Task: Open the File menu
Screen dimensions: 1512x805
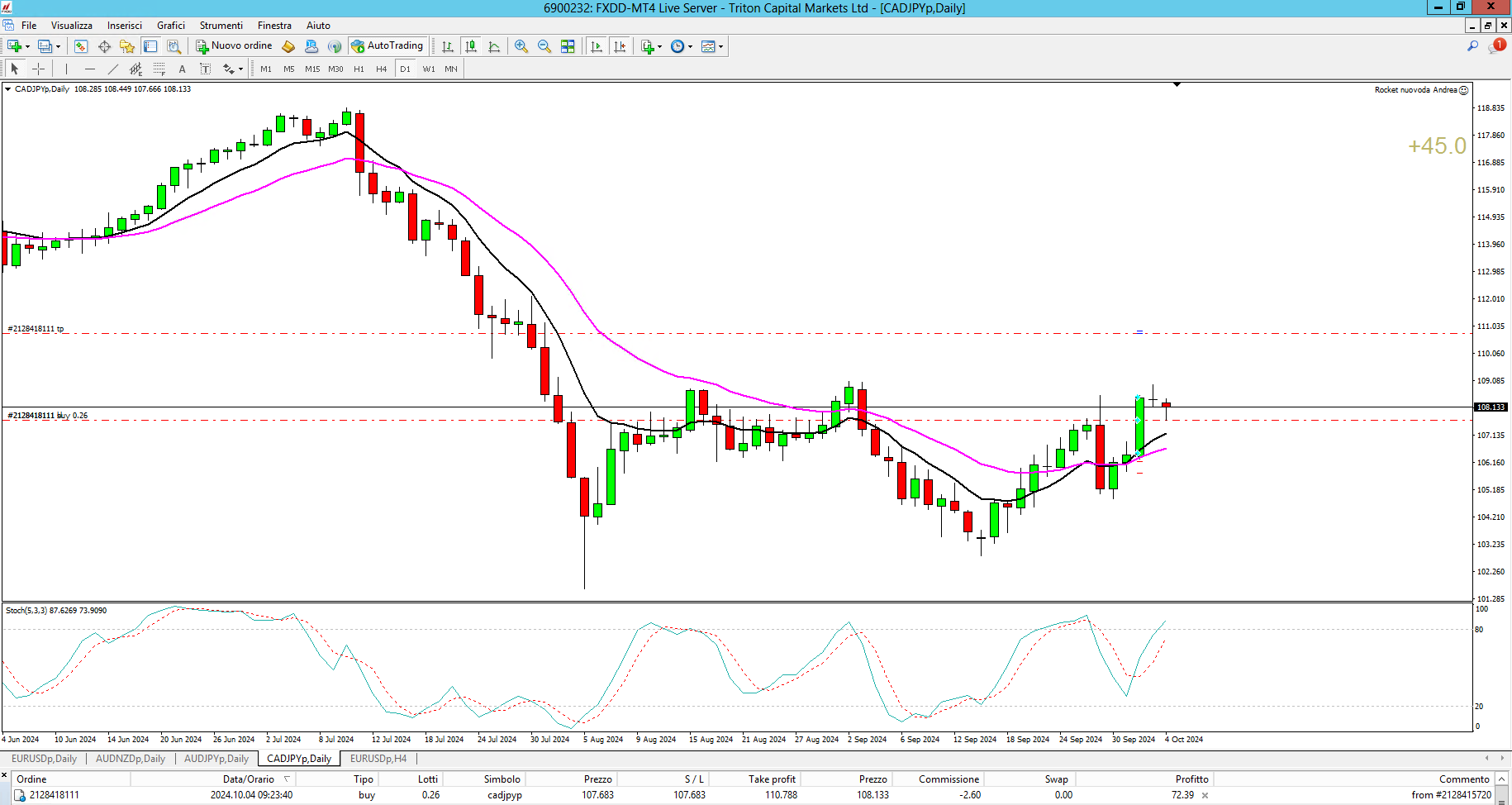Action: click(29, 26)
